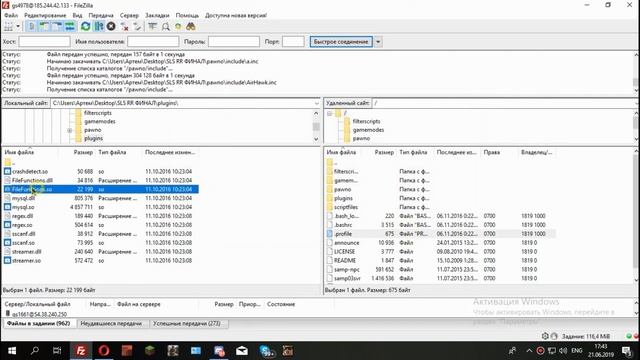This screenshot has width=640, height=360.
Task: Sort local files by Размер column
Action: coord(83,152)
